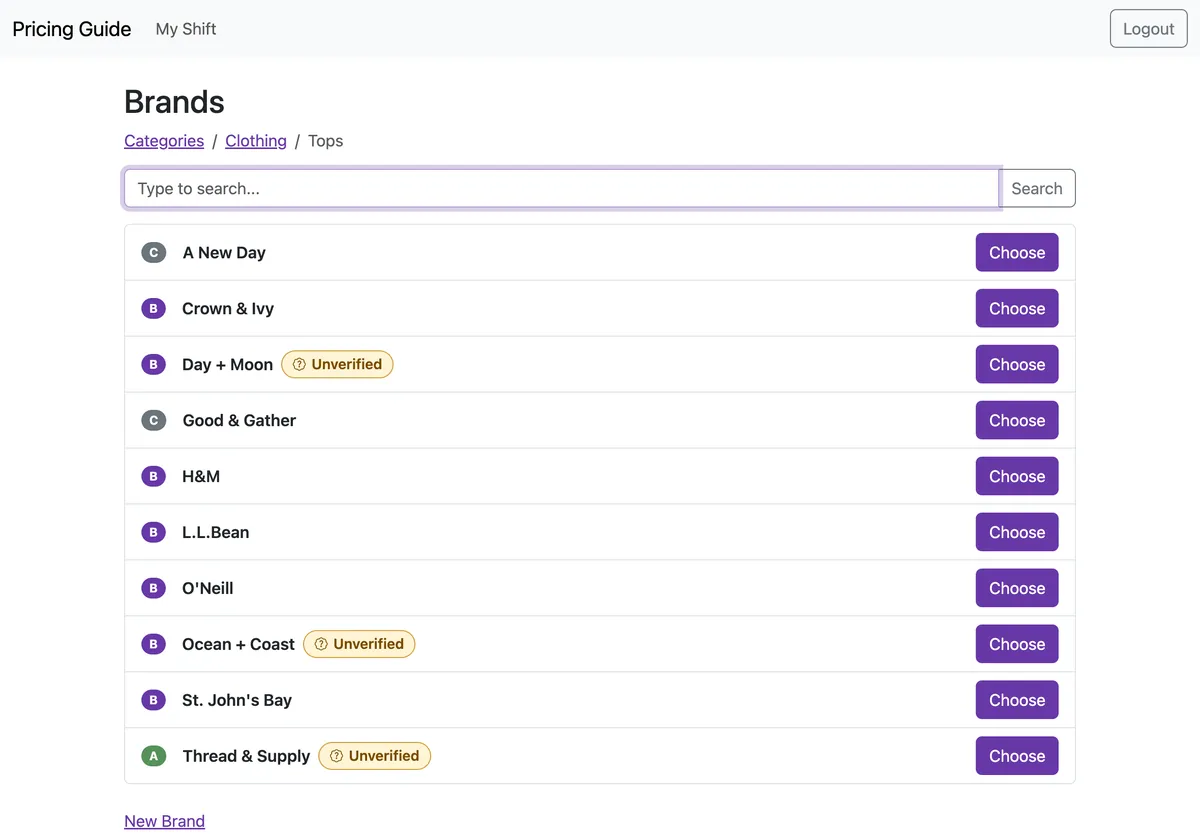The image size is (1200, 834).
Task: Click the Brands page heading
Action: pos(174,102)
